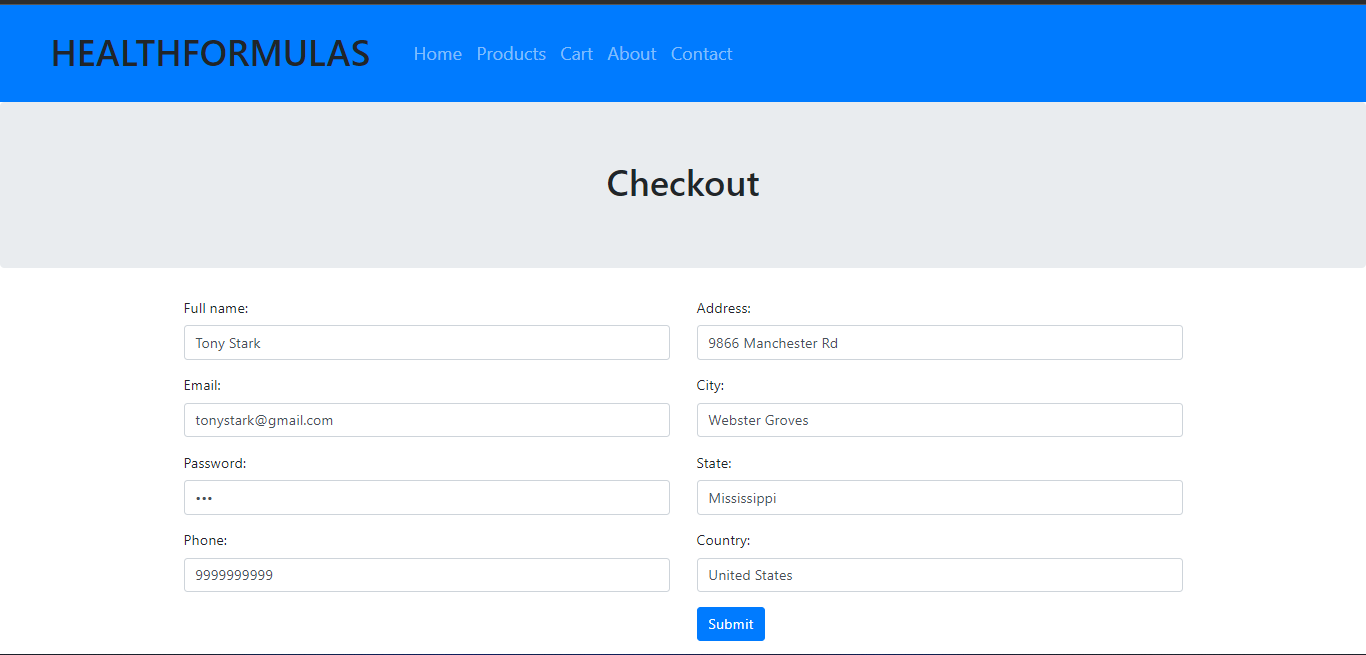Click the HEALTHFORMULAS logo
The width and height of the screenshot is (1366, 655).
pos(210,53)
